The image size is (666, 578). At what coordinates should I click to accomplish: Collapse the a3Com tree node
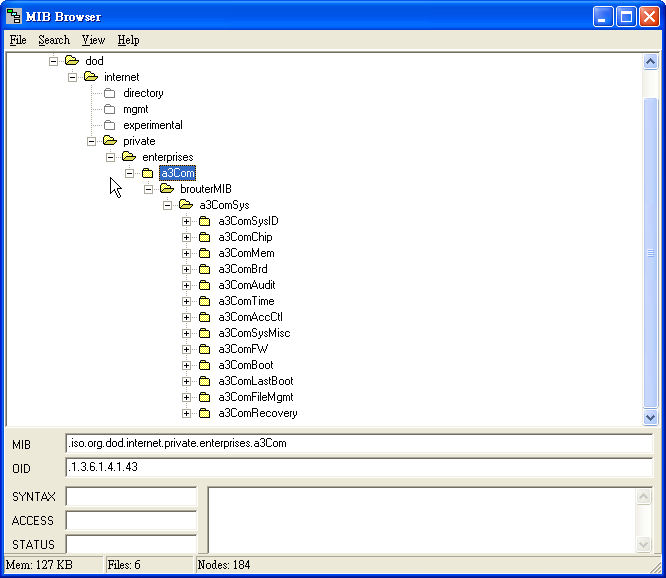[x=130, y=173]
